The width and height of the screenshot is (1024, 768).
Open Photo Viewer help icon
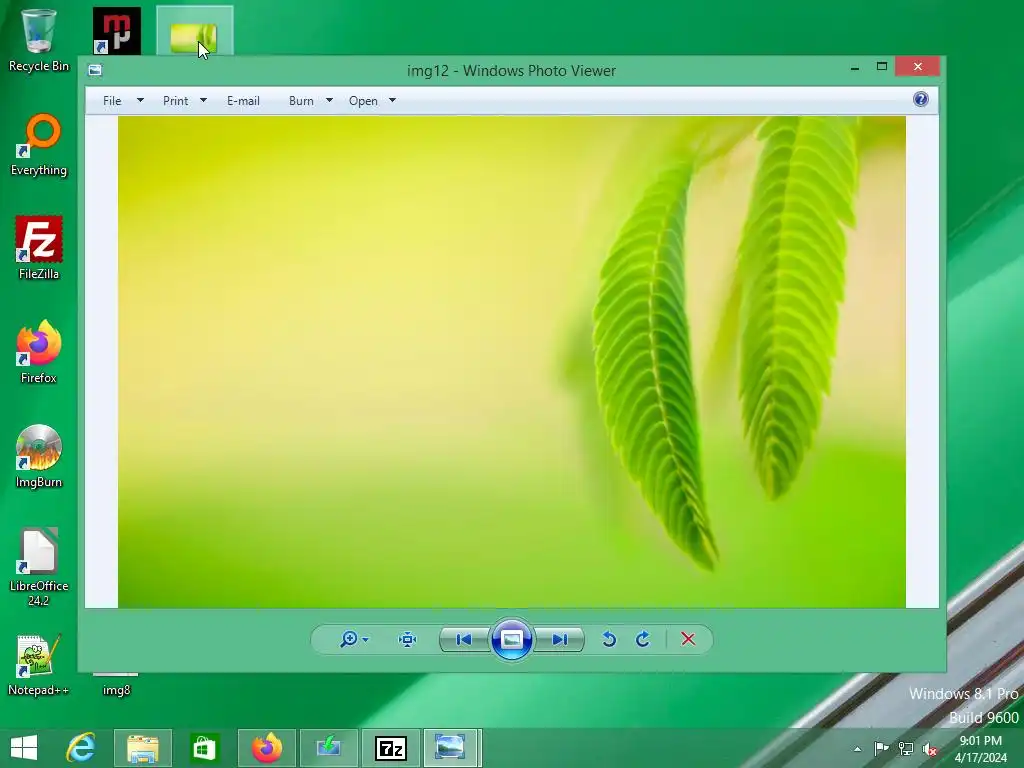[921, 99]
